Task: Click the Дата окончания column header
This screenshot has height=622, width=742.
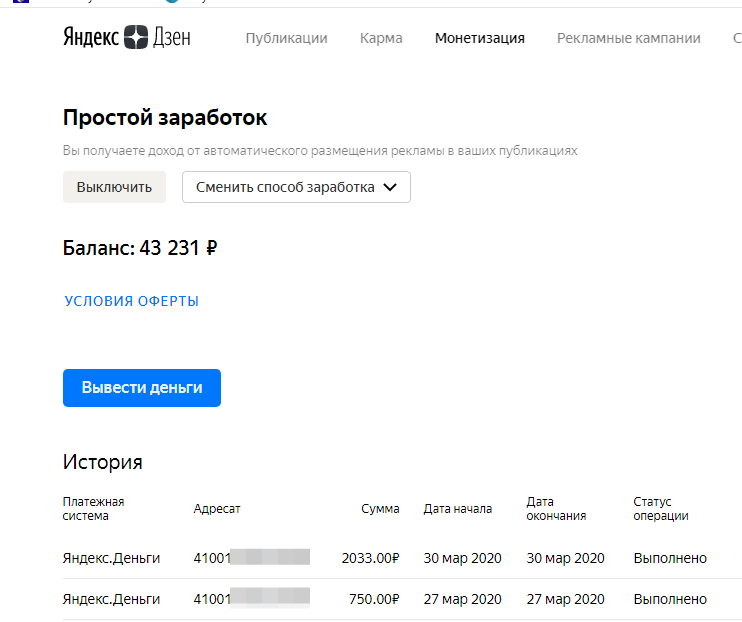Action: point(556,508)
